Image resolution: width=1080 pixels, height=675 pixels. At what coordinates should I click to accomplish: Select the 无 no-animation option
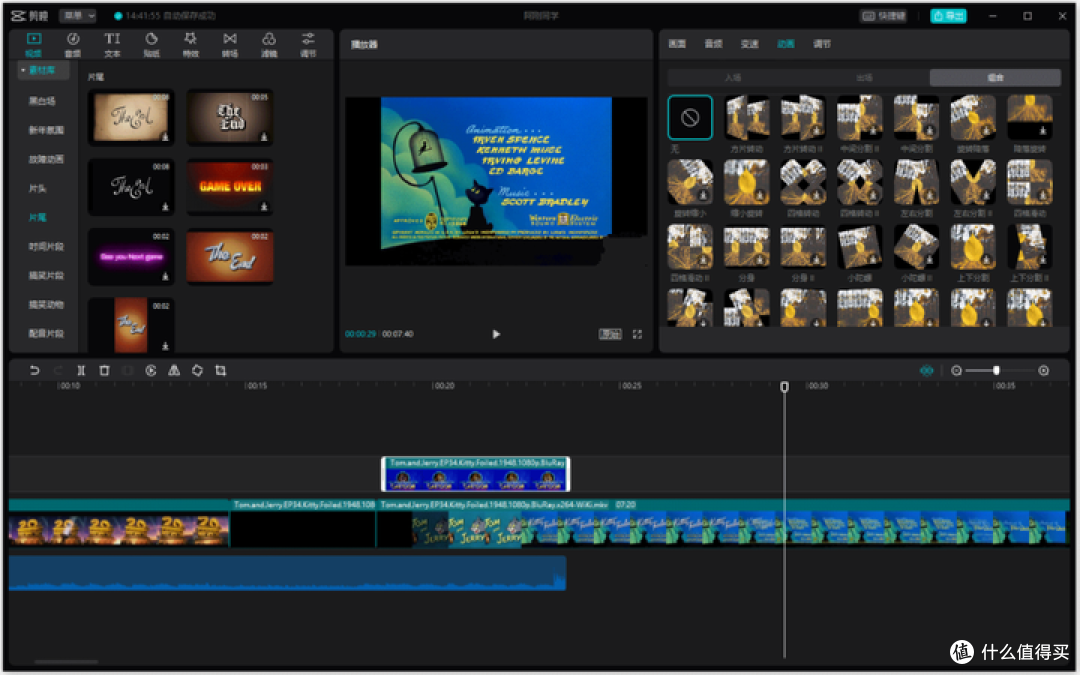click(689, 118)
